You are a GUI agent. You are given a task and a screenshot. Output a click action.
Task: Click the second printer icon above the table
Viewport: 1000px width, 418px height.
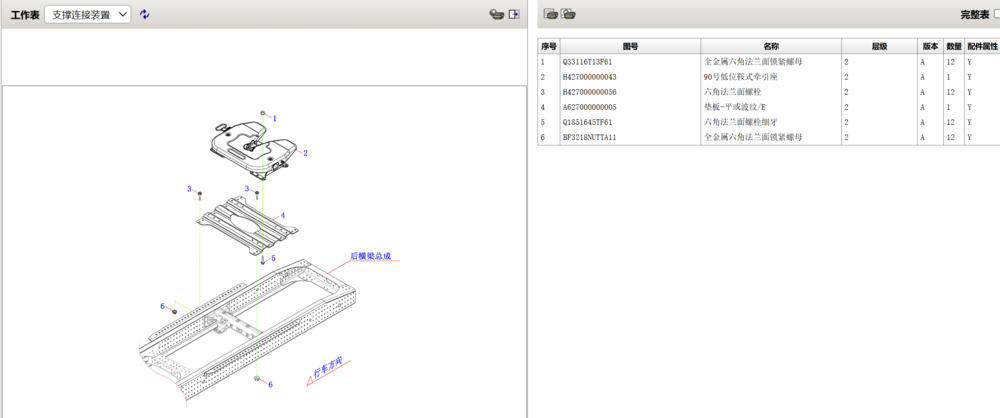pos(568,14)
